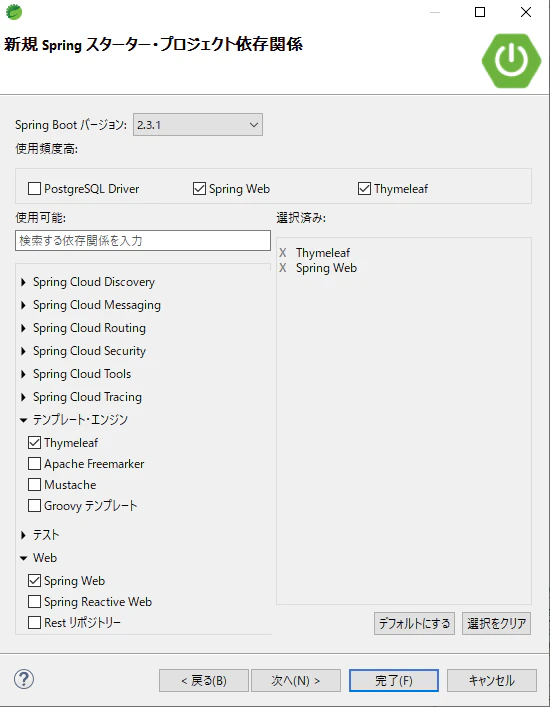The image size is (550, 707).
Task: Select Spring Web text in selected list
Action: 326,268
